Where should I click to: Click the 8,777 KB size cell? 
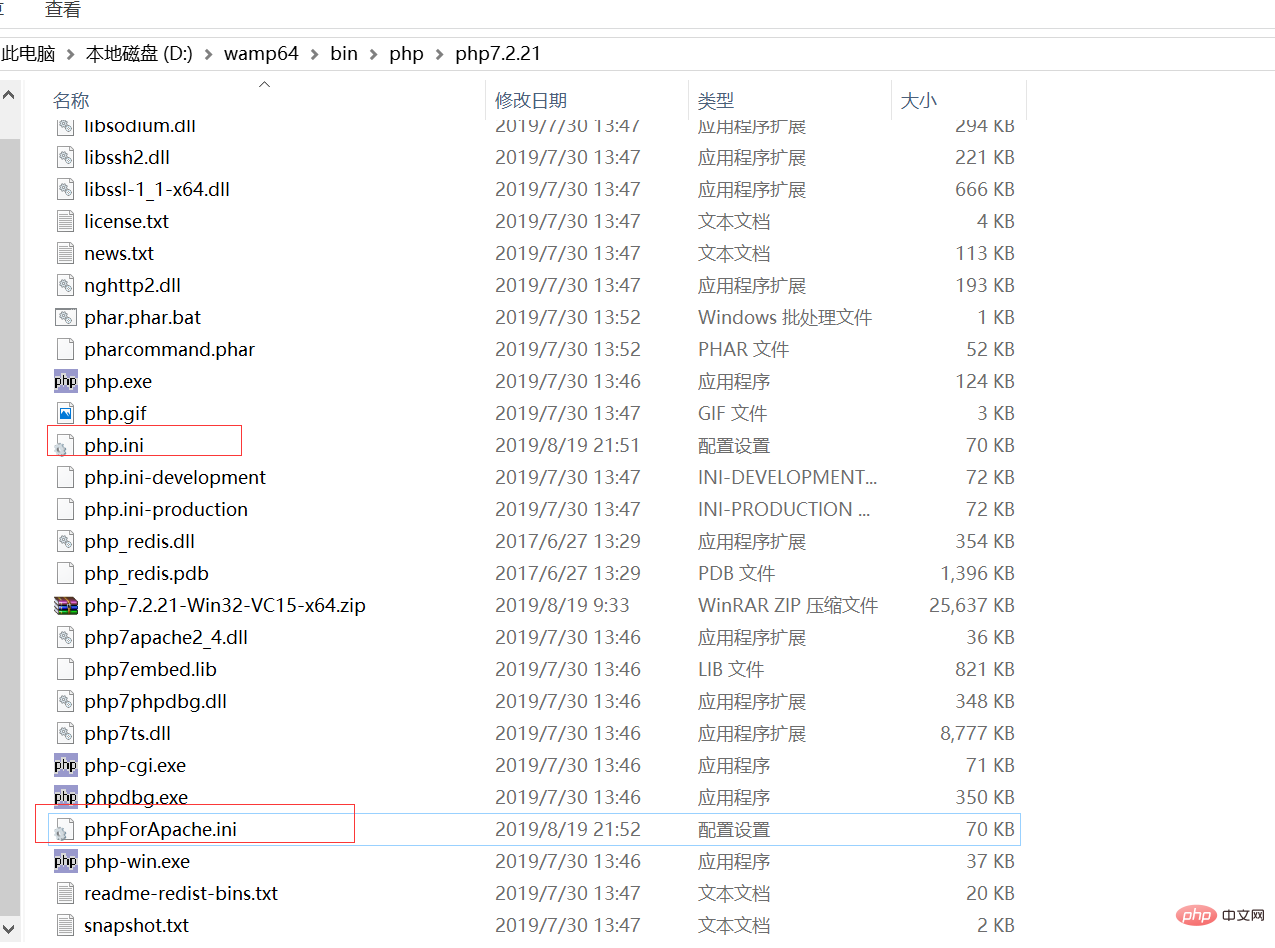tap(977, 733)
